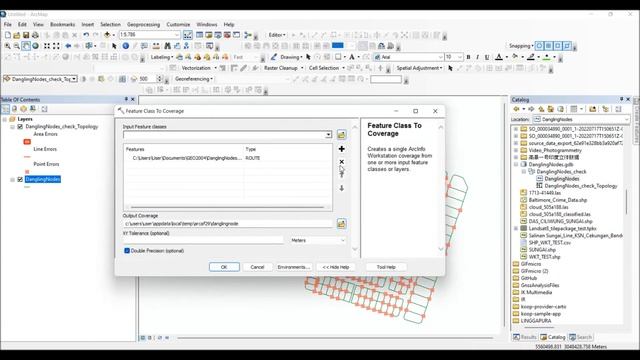Viewport: 640px width, 360px height.
Task: Click Catalog Connect To Folder icon
Action: click(593, 109)
